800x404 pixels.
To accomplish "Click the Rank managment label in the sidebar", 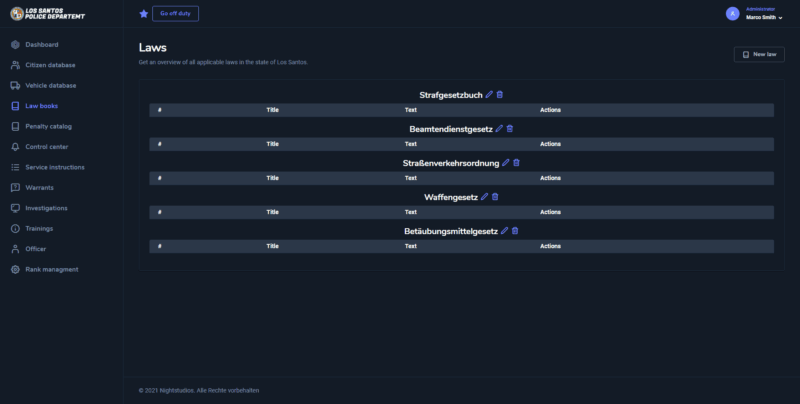I will 52,269.
